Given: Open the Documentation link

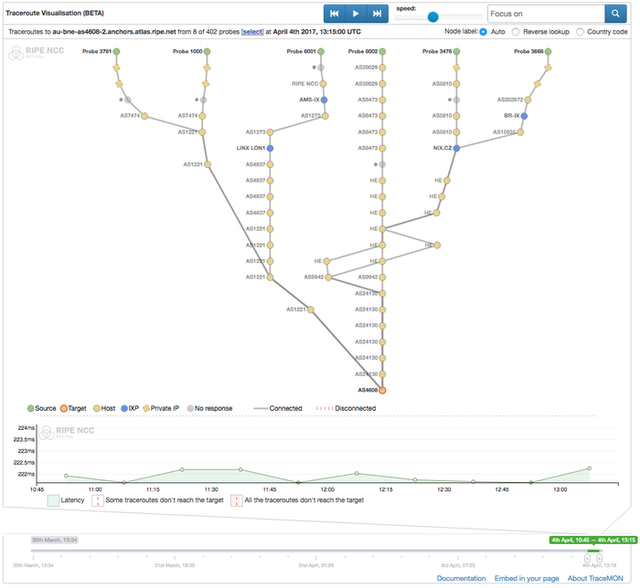Looking at the screenshot, I should tap(461, 578).
